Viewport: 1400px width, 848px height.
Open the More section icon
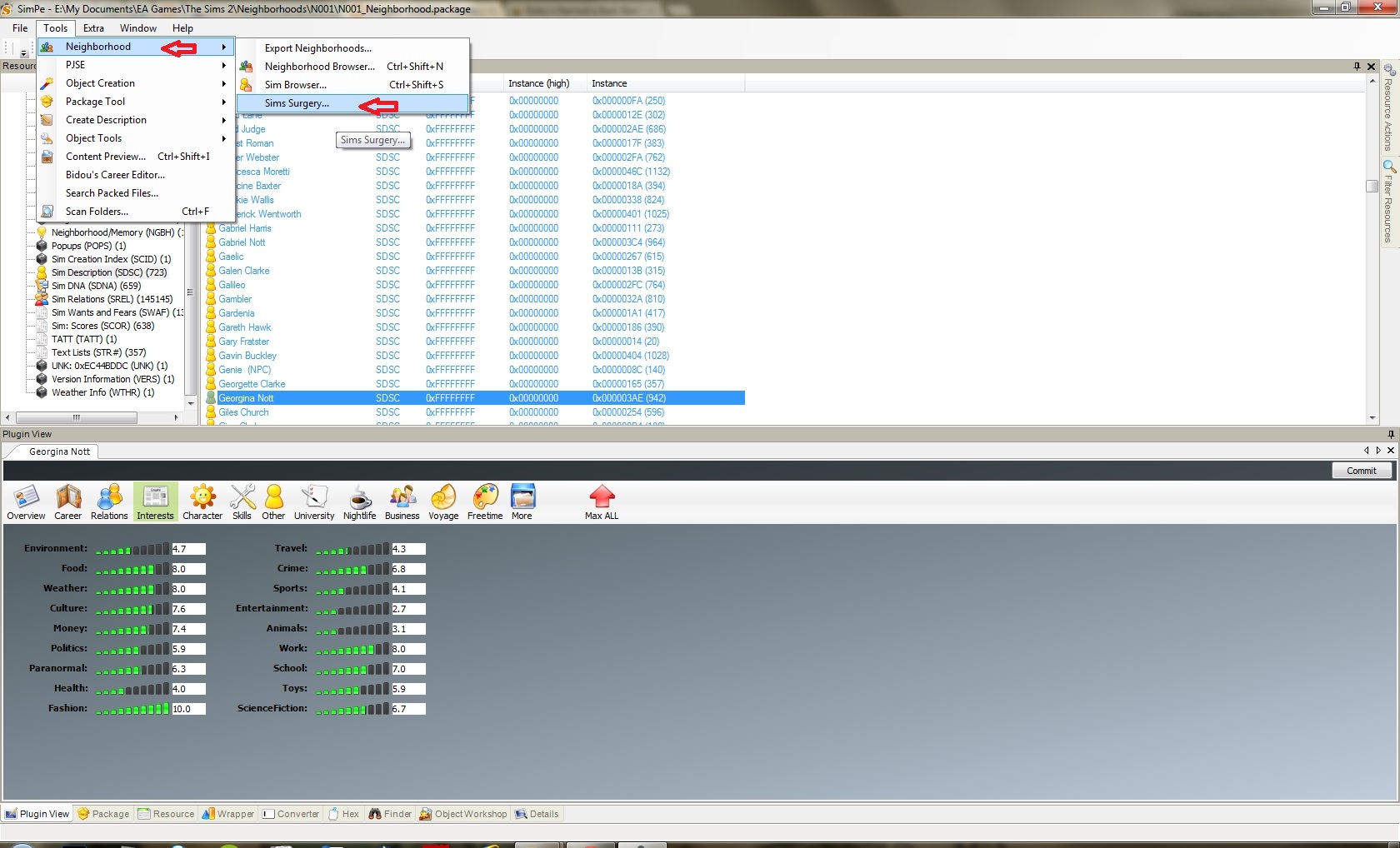[522, 502]
